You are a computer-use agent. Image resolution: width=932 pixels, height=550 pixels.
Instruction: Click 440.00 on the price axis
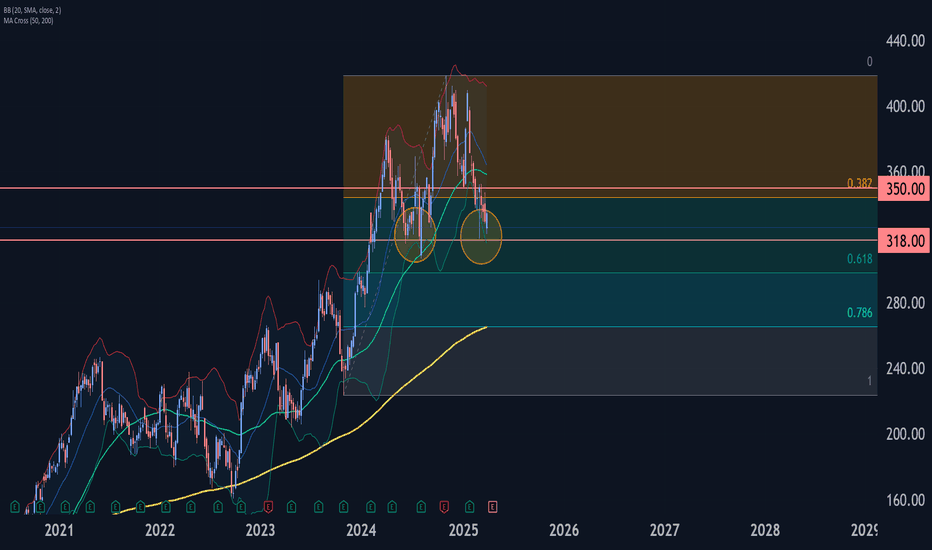905,41
